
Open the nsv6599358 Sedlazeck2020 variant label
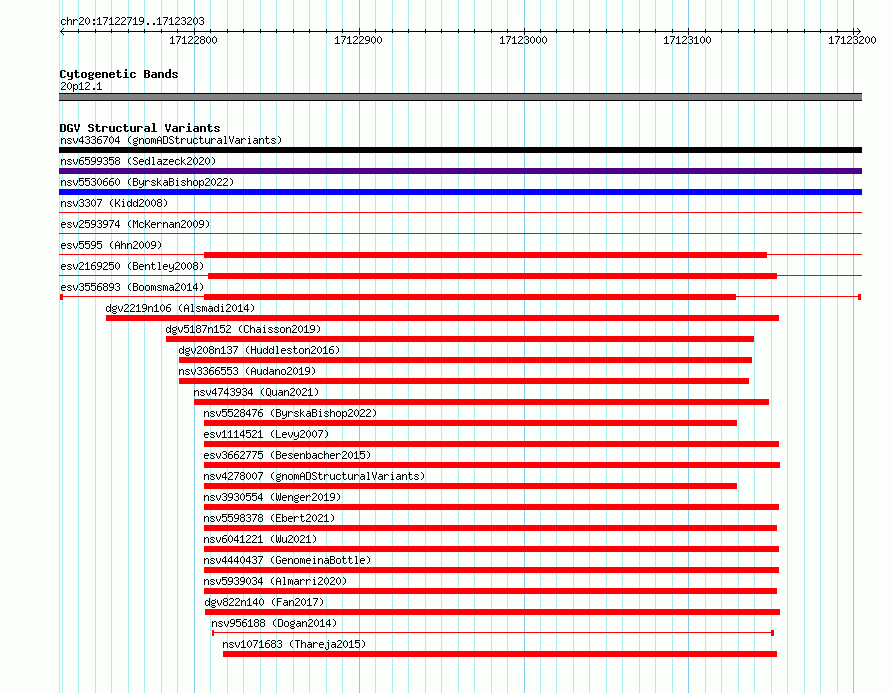click(138, 161)
